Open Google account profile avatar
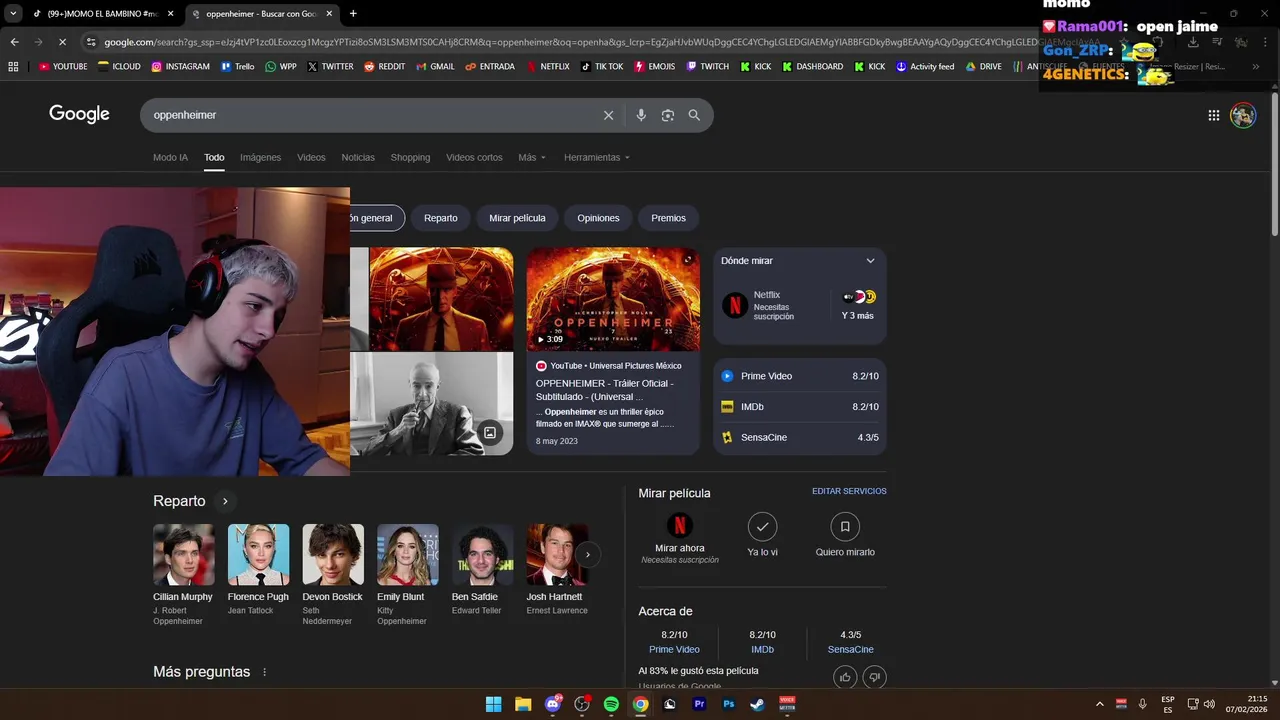The height and width of the screenshot is (720, 1280). 1243,115
